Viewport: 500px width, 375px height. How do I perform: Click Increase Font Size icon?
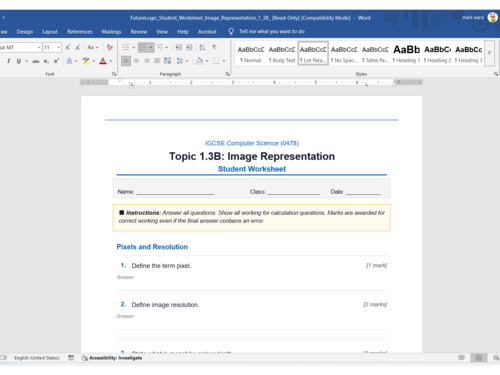pos(68,47)
